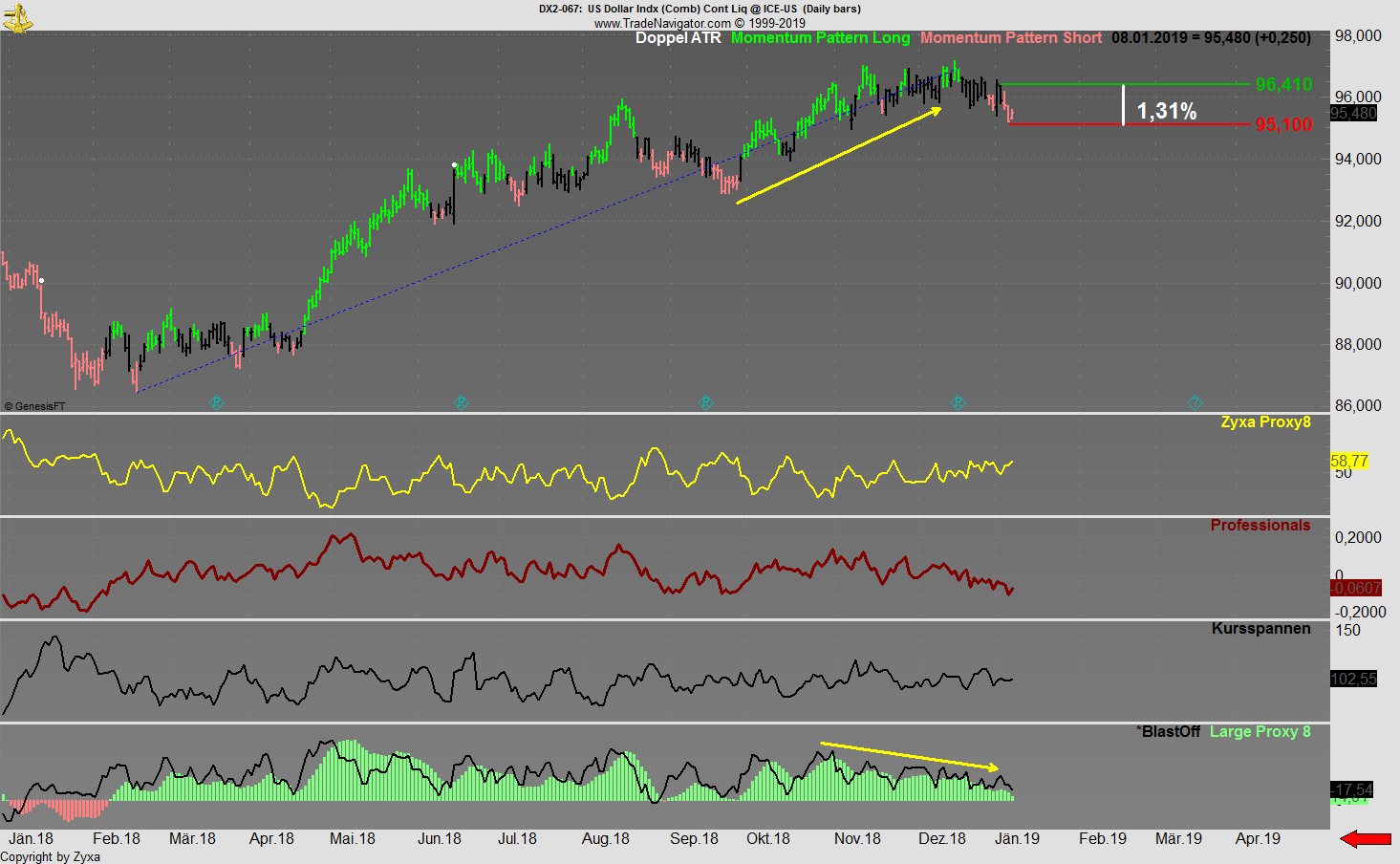Click the red 95,100 price level label
The image size is (1400, 864).
1283,125
